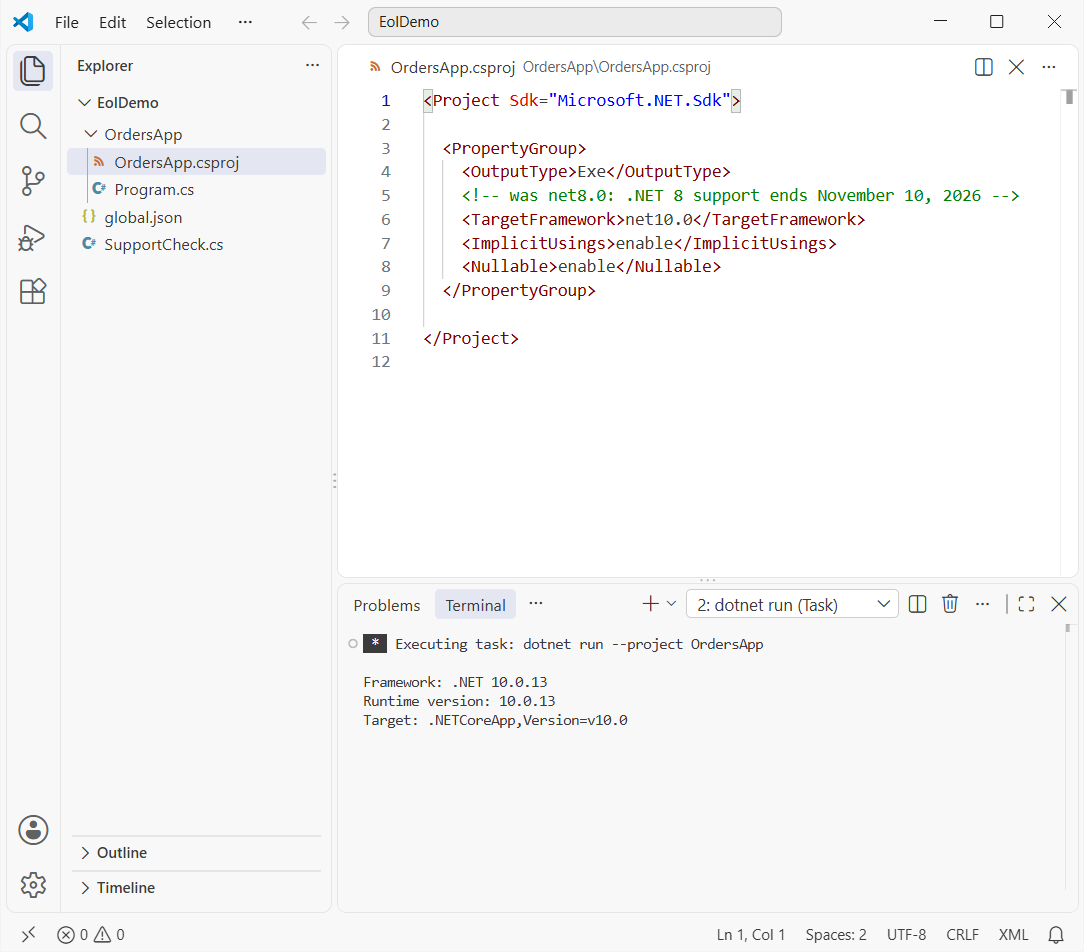Viewport: 1084px width, 952px height.
Task: Open the Accounts menu icon
Action: [x=32, y=830]
